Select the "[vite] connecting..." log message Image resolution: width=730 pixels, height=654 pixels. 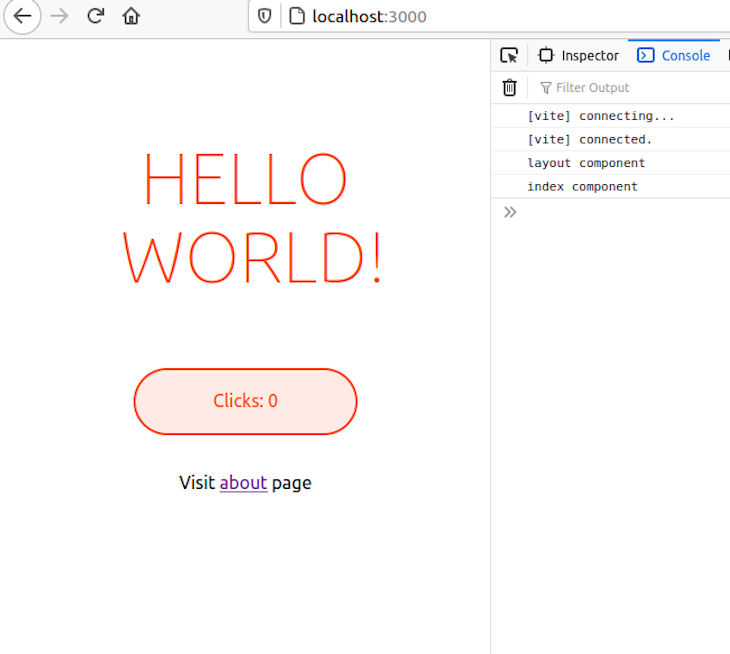(601, 116)
